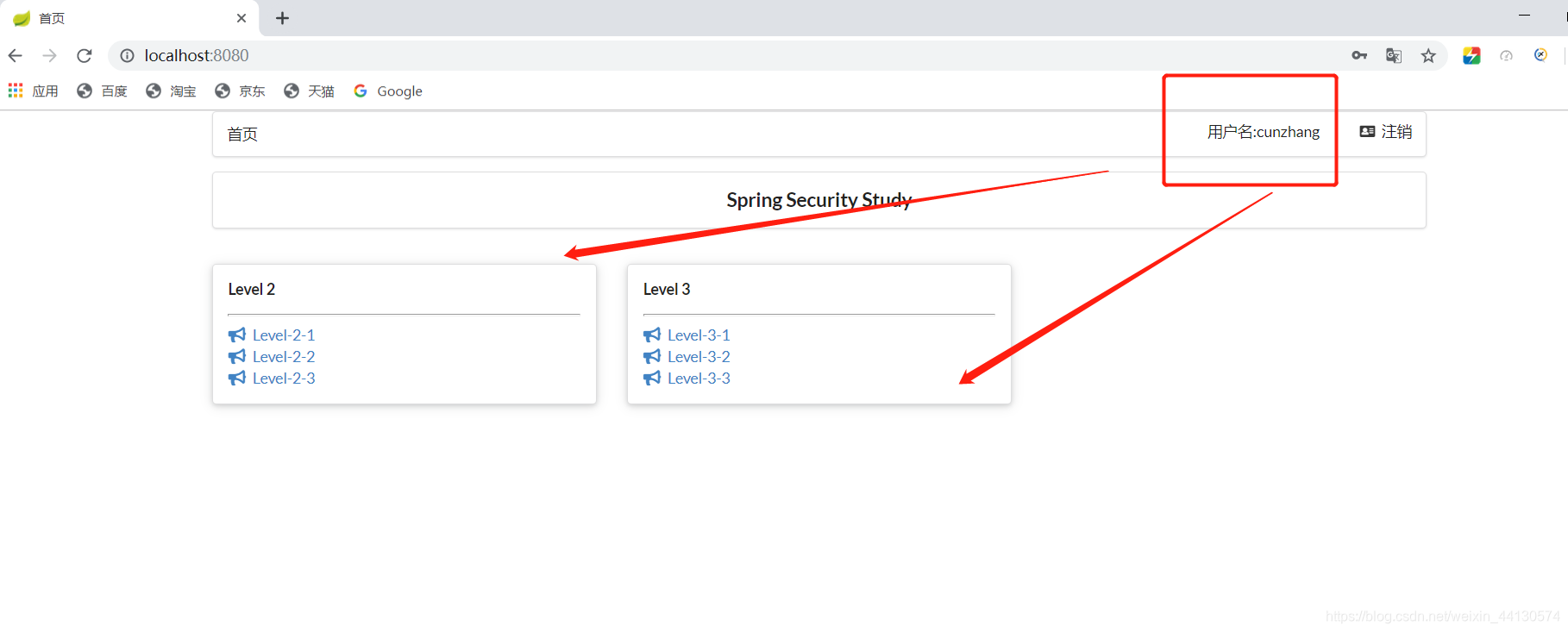This screenshot has width=1568, height=632.
Task: Open the 天猫 bookmark
Action: pos(309,91)
